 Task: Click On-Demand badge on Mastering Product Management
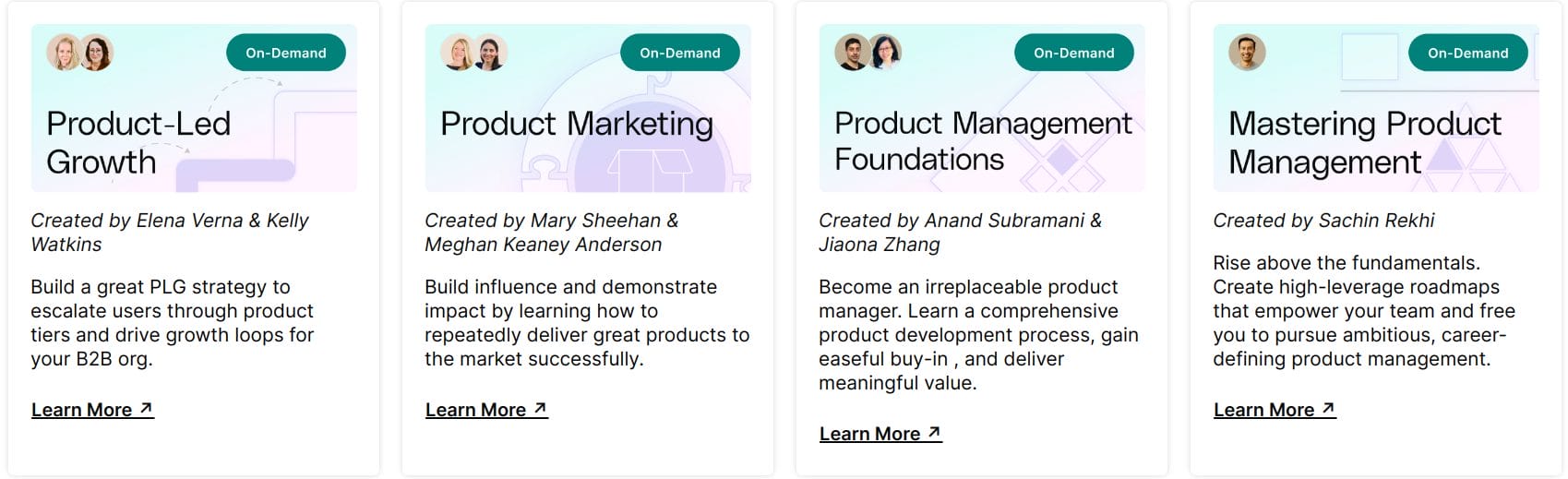coord(1468,53)
